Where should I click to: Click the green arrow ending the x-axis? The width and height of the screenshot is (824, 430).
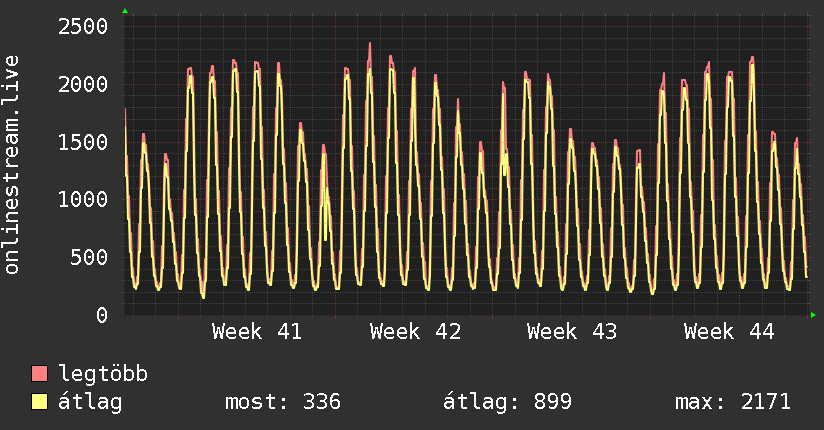tap(813, 315)
